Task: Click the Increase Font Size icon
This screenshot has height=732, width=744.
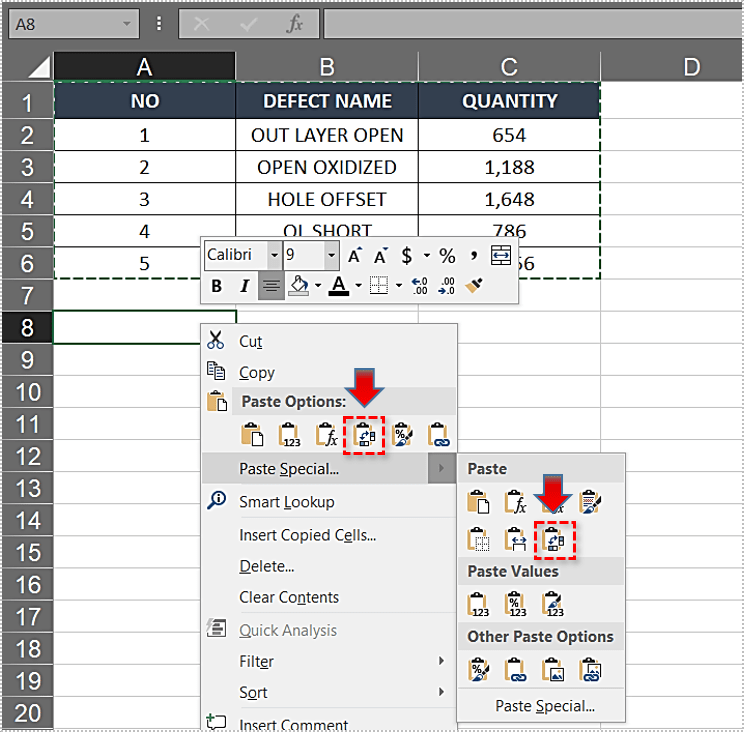Action: 354,256
